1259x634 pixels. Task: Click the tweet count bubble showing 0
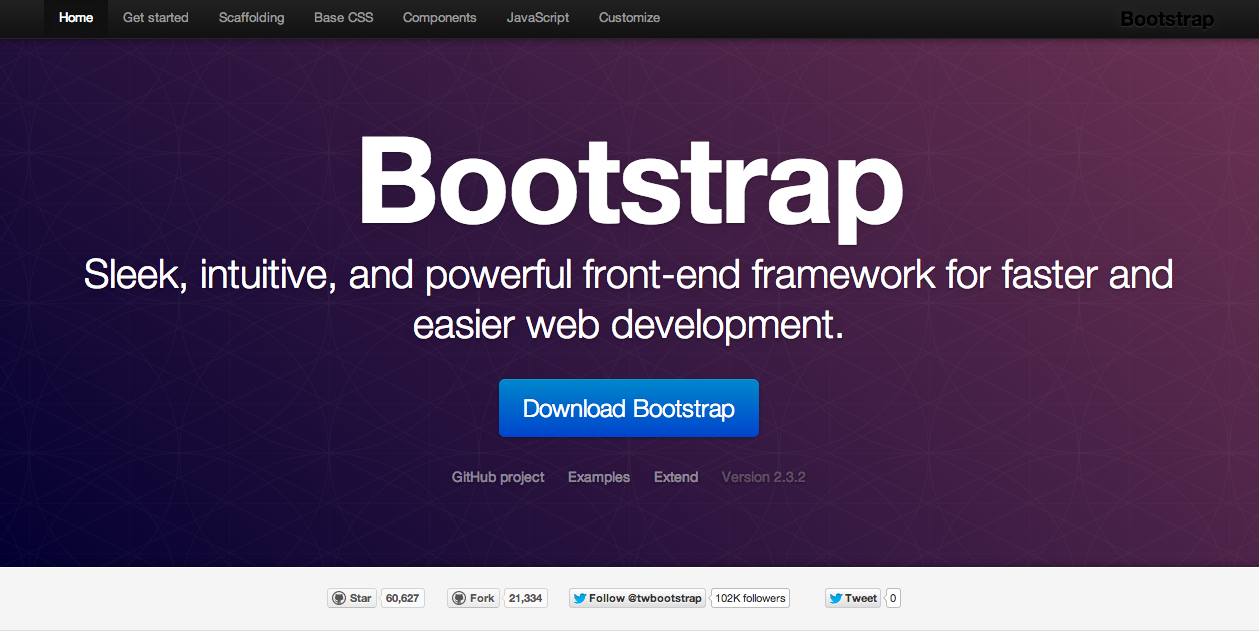[x=893, y=598]
